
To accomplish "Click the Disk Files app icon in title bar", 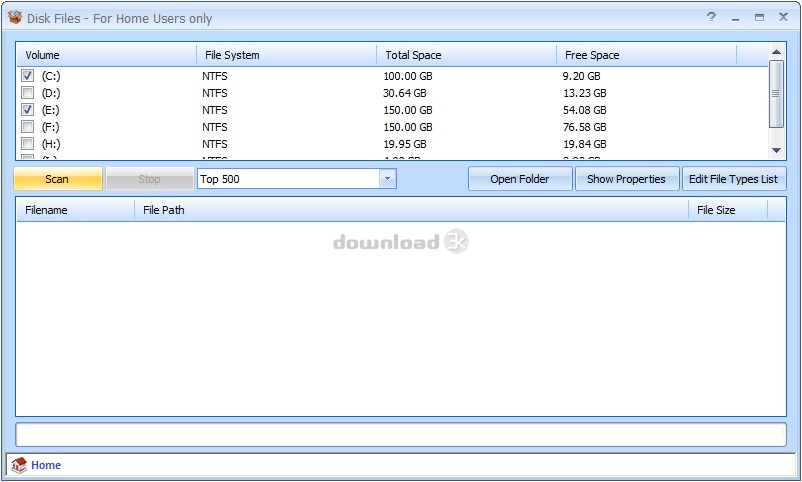I will (14, 18).
